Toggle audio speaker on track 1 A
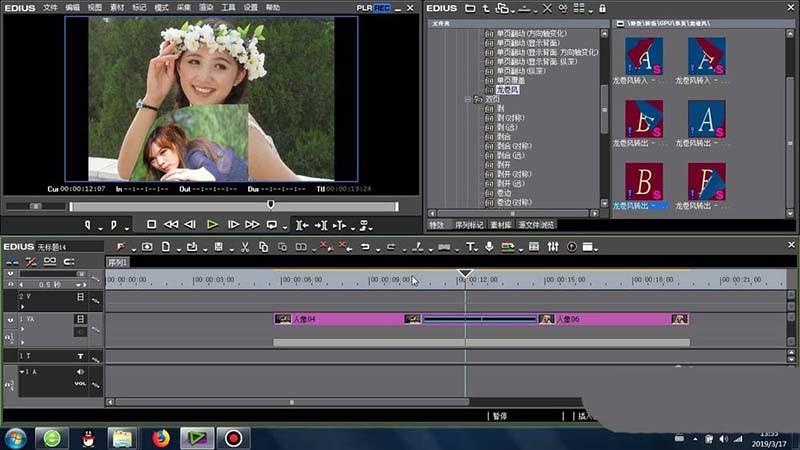Screen dimensions: 800x450 coord(80,372)
